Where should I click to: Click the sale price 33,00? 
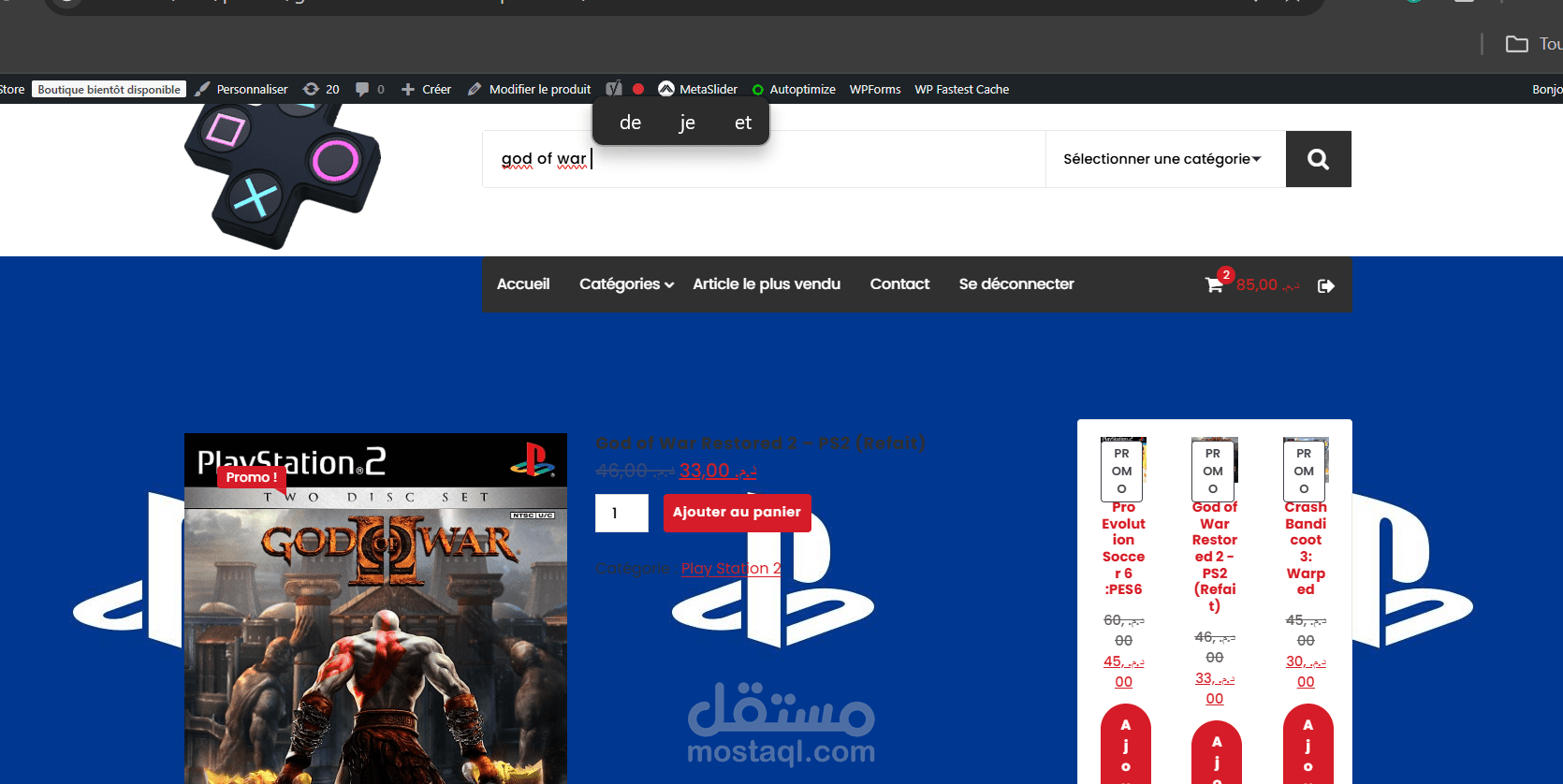pyautogui.click(x=718, y=471)
